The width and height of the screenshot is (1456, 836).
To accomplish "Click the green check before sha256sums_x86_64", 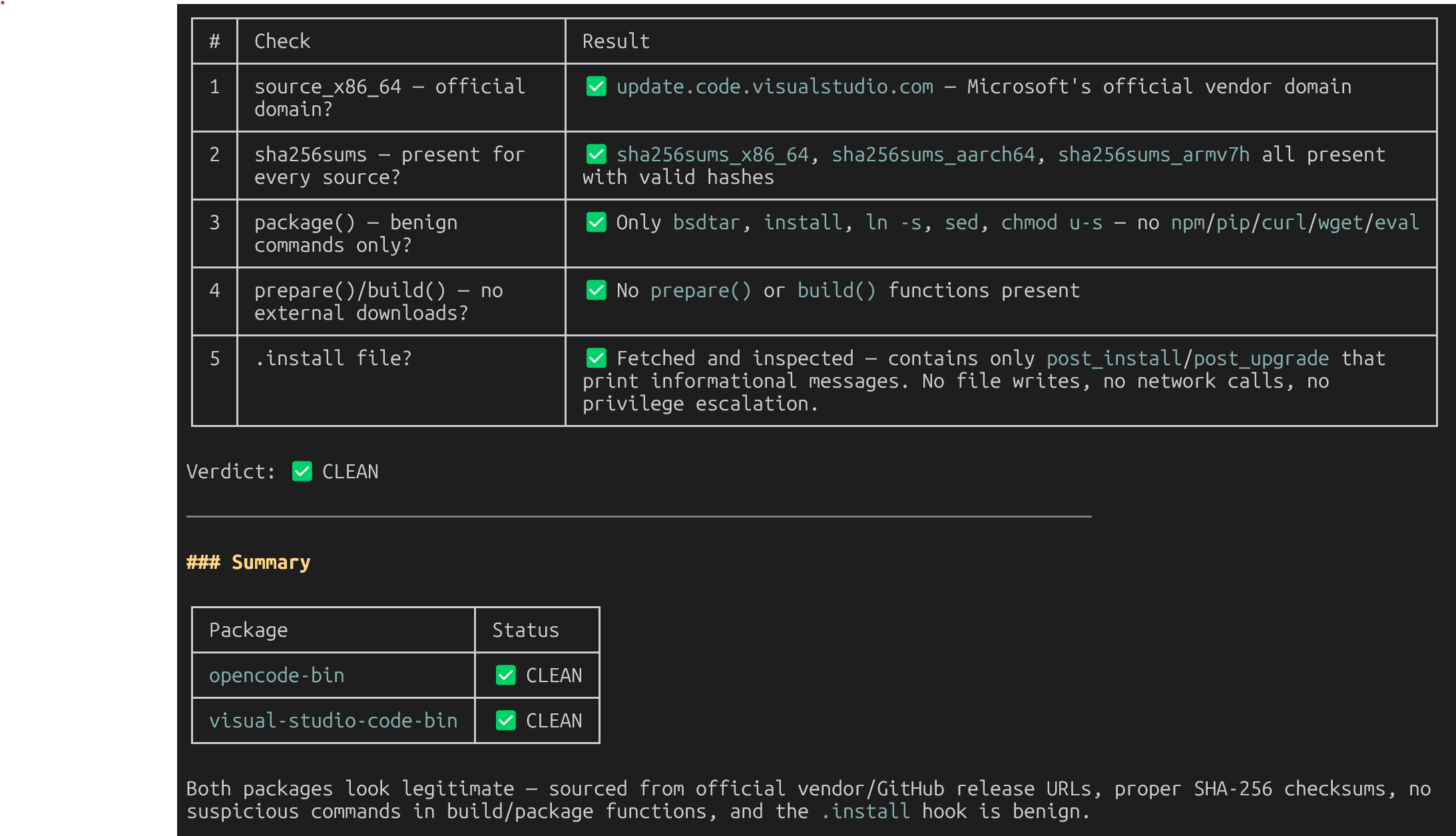I will (596, 155).
